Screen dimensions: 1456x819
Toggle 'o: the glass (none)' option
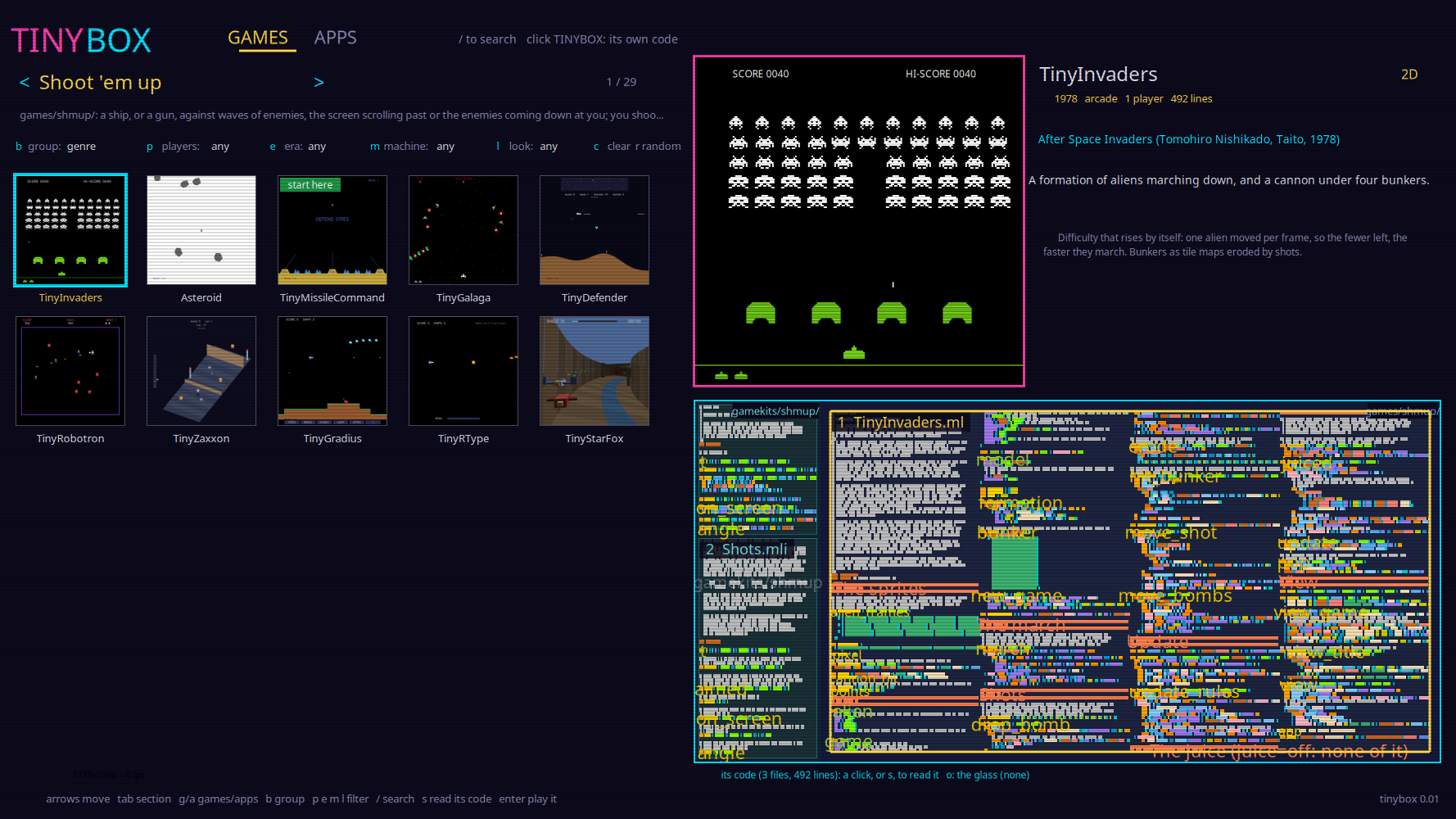coord(988,775)
